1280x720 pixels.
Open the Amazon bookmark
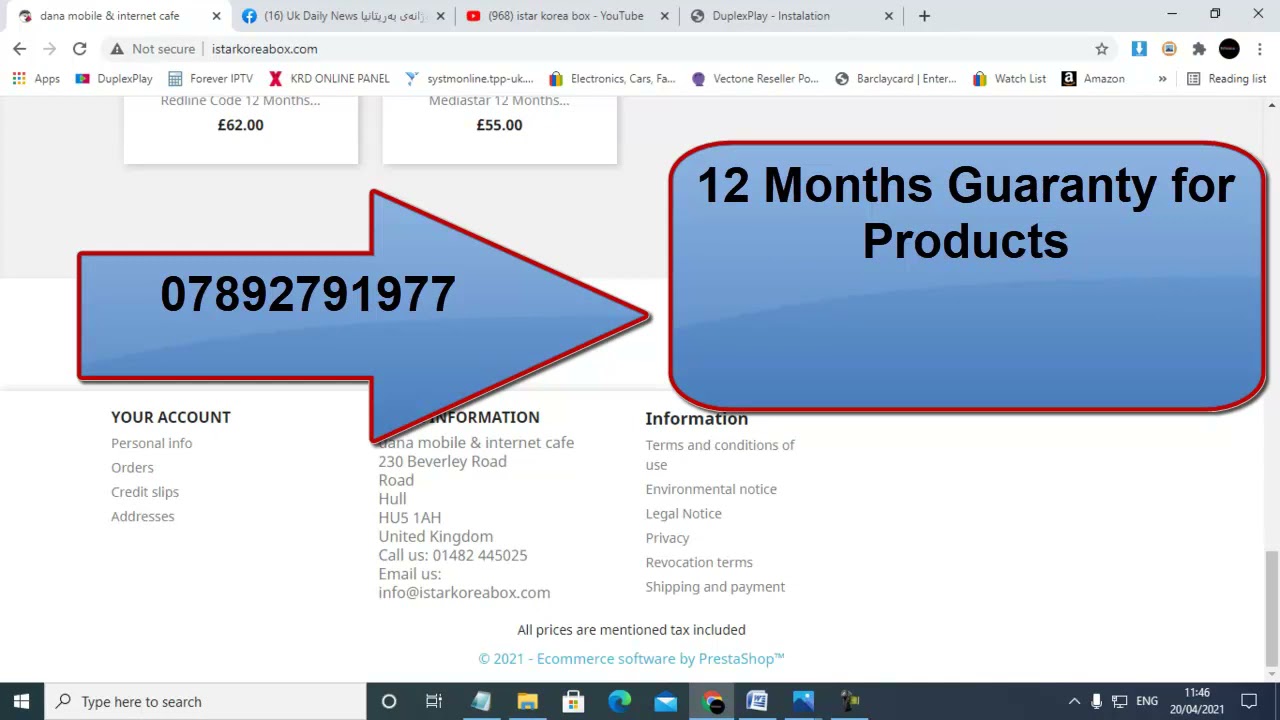(1093, 79)
